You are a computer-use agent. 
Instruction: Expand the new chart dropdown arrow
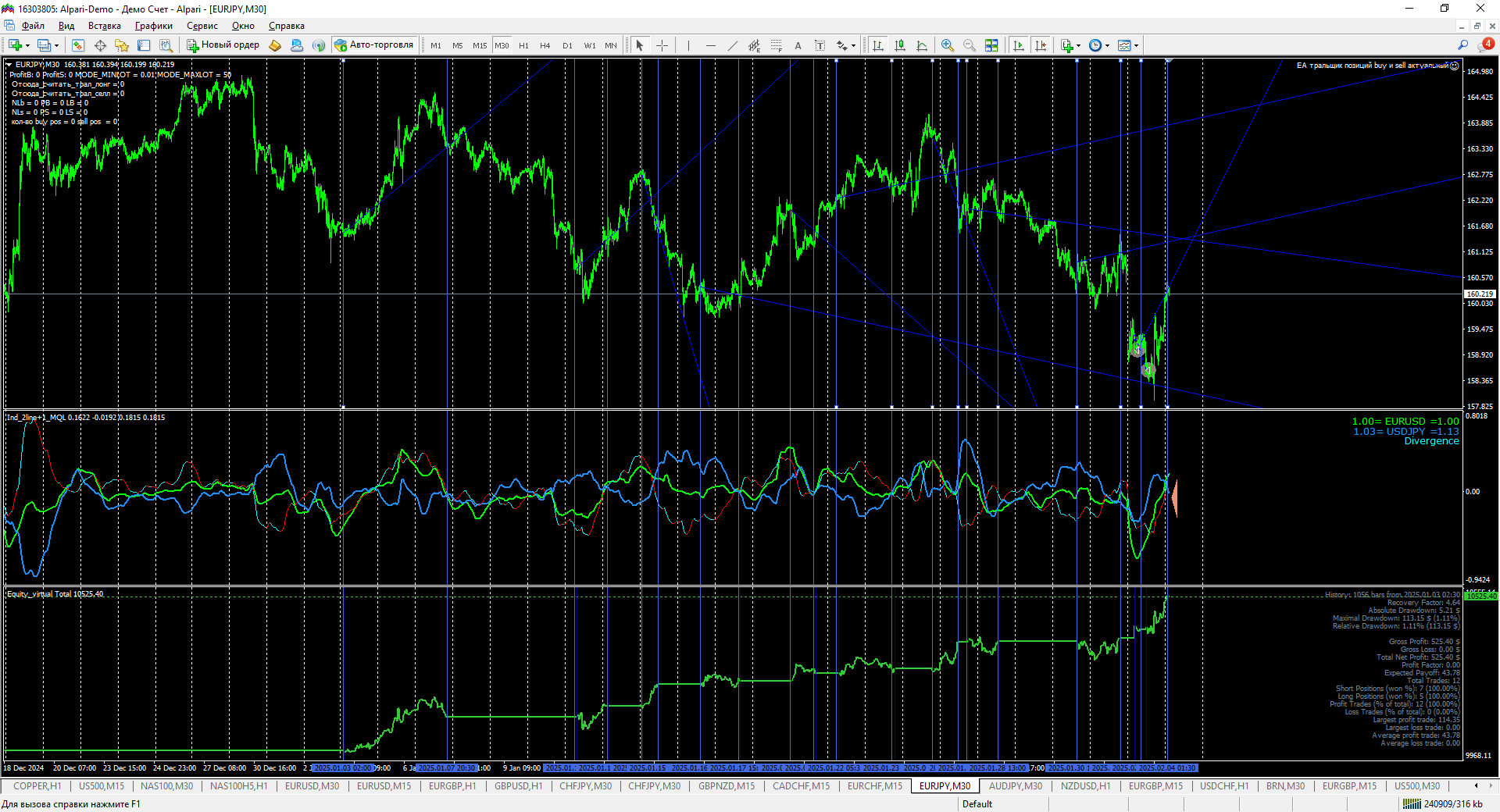pyautogui.click(x=27, y=45)
